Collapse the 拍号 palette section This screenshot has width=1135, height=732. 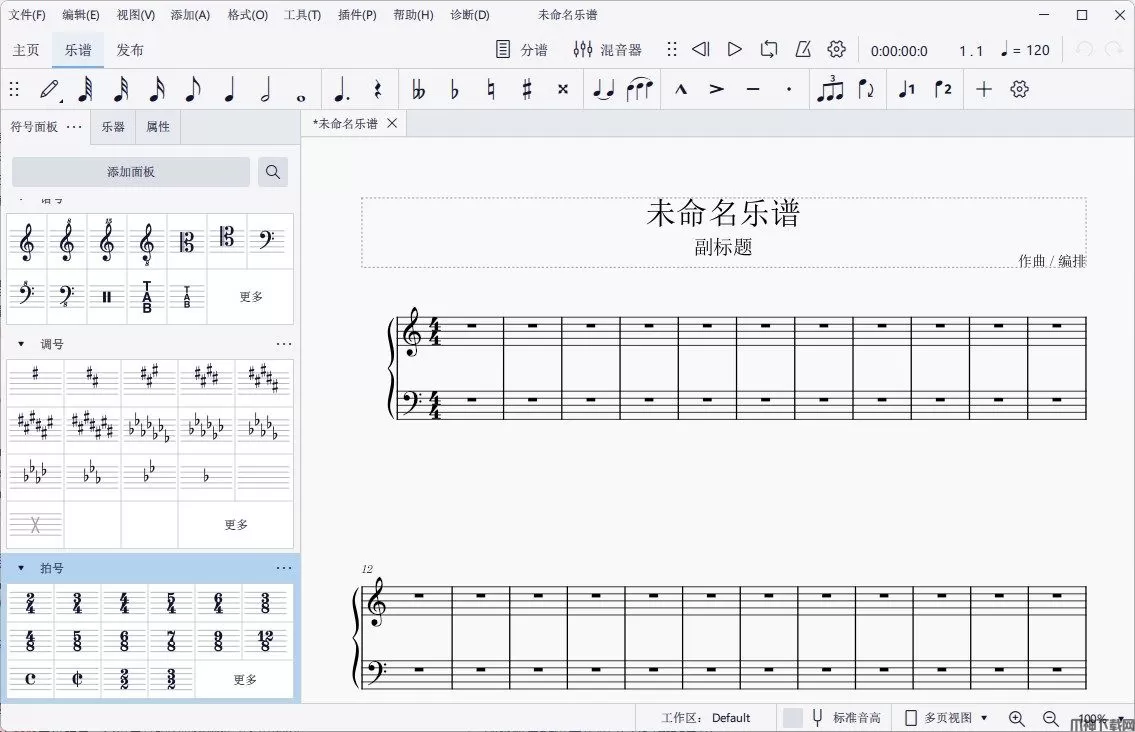click(21, 568)
